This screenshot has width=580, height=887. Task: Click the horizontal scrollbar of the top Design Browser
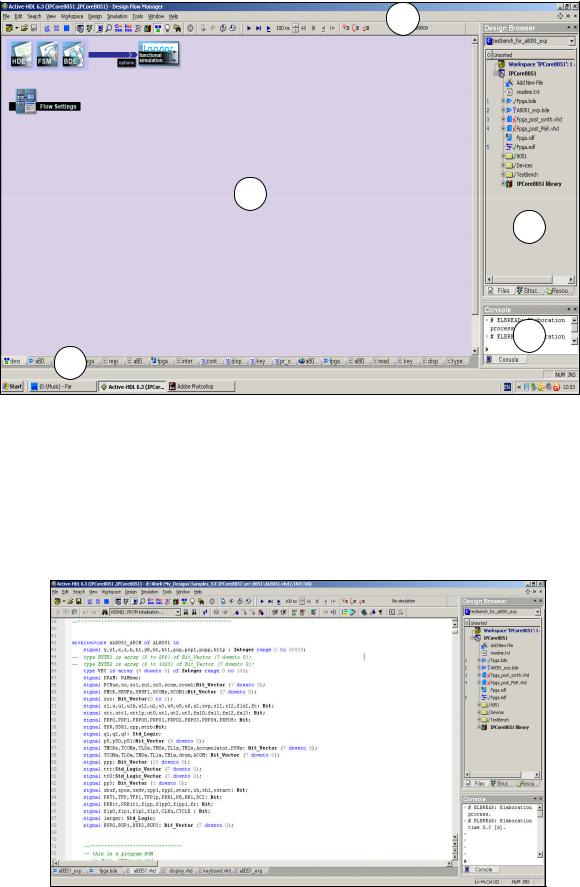(530, 279)
